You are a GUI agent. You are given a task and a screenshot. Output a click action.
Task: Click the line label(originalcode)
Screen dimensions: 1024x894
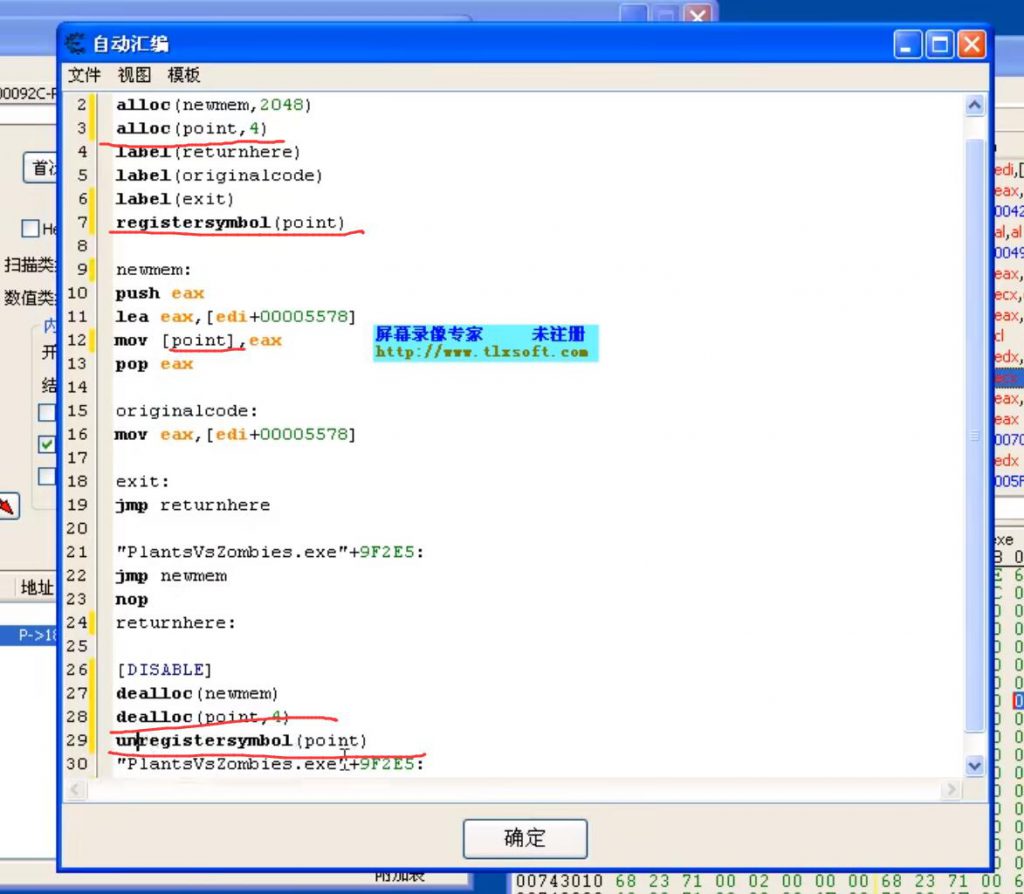coord(219,176)
